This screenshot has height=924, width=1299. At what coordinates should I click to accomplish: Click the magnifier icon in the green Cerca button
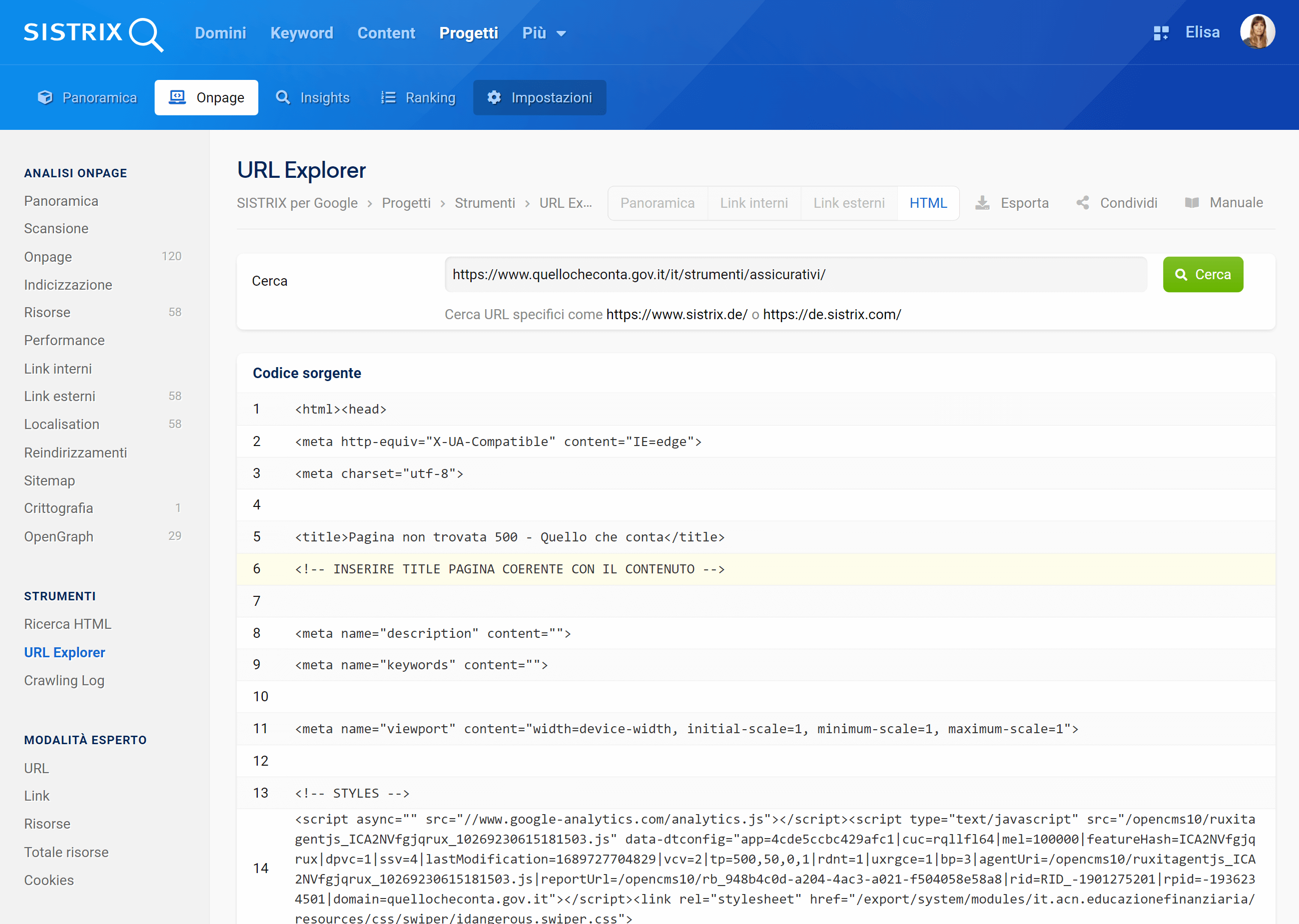(1181, 274)
